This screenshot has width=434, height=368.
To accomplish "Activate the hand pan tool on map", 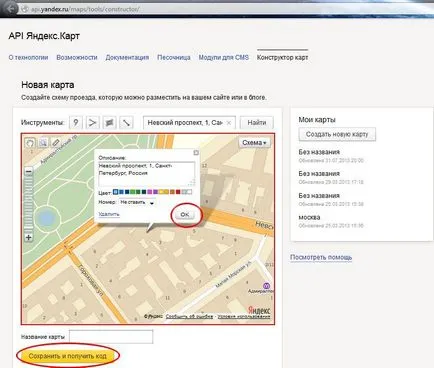I will click(30, 143).
